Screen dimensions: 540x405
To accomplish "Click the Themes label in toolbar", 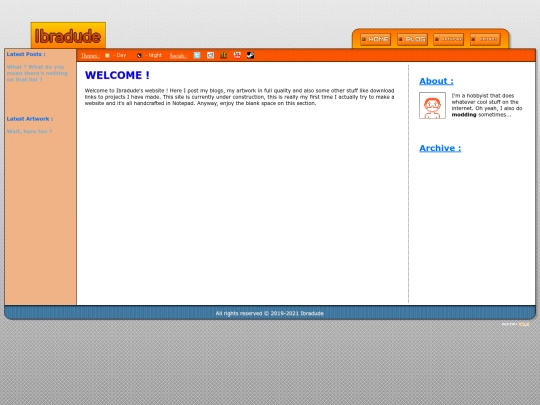I will pos(90,56).
